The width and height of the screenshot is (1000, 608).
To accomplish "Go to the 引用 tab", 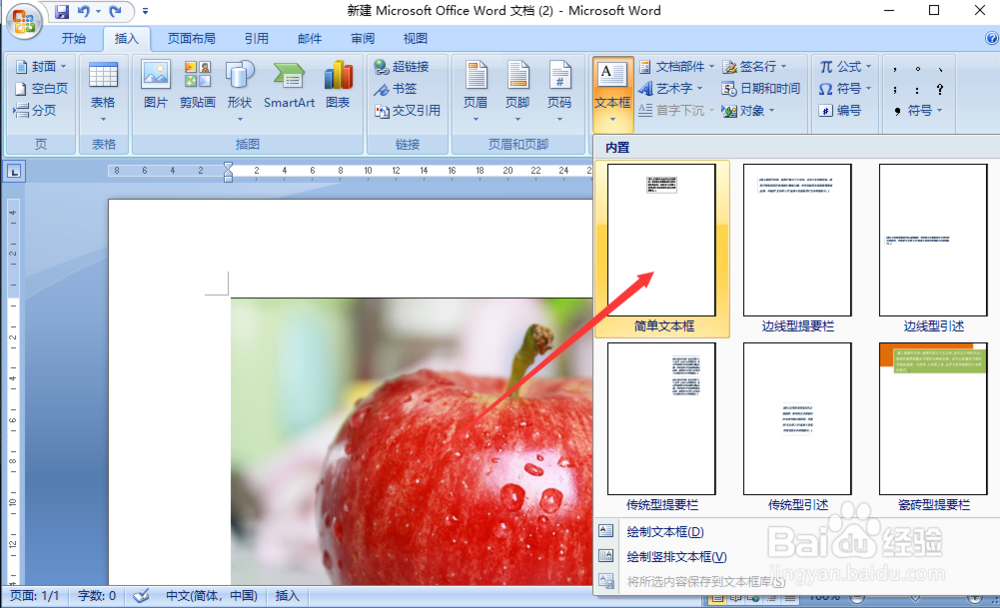I will (256, 39).
